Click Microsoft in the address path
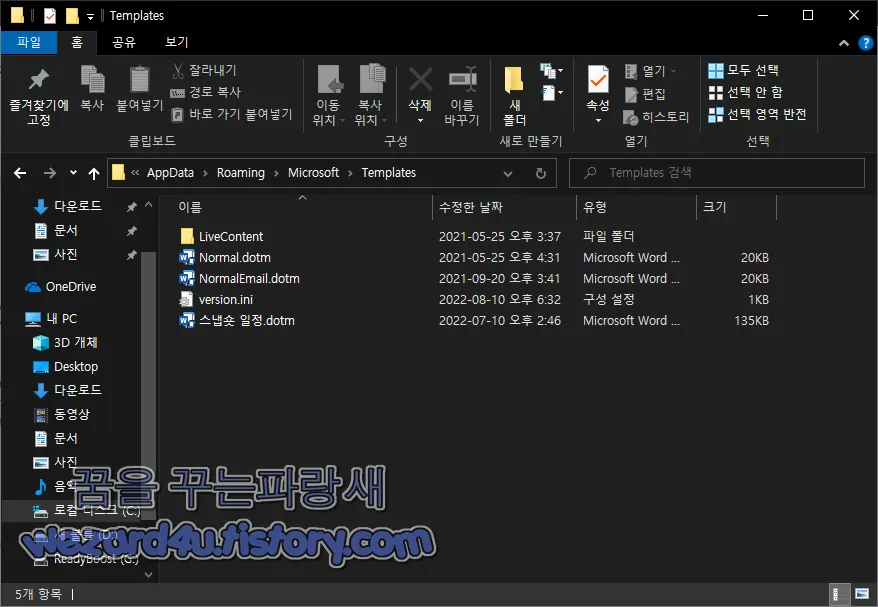The image size is (878, 607). pos(314,172)
